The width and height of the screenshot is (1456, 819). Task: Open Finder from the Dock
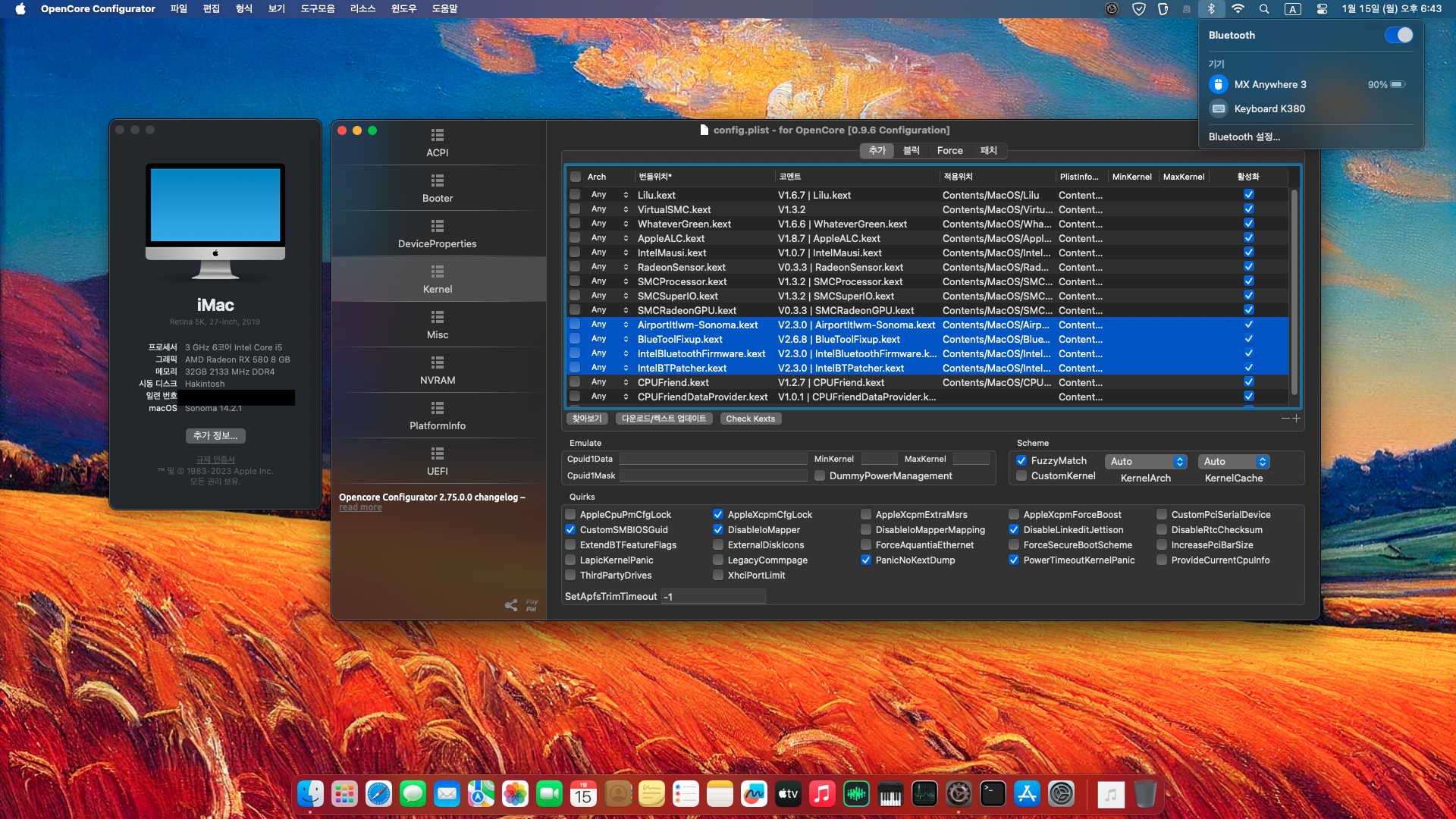[310, 794]
